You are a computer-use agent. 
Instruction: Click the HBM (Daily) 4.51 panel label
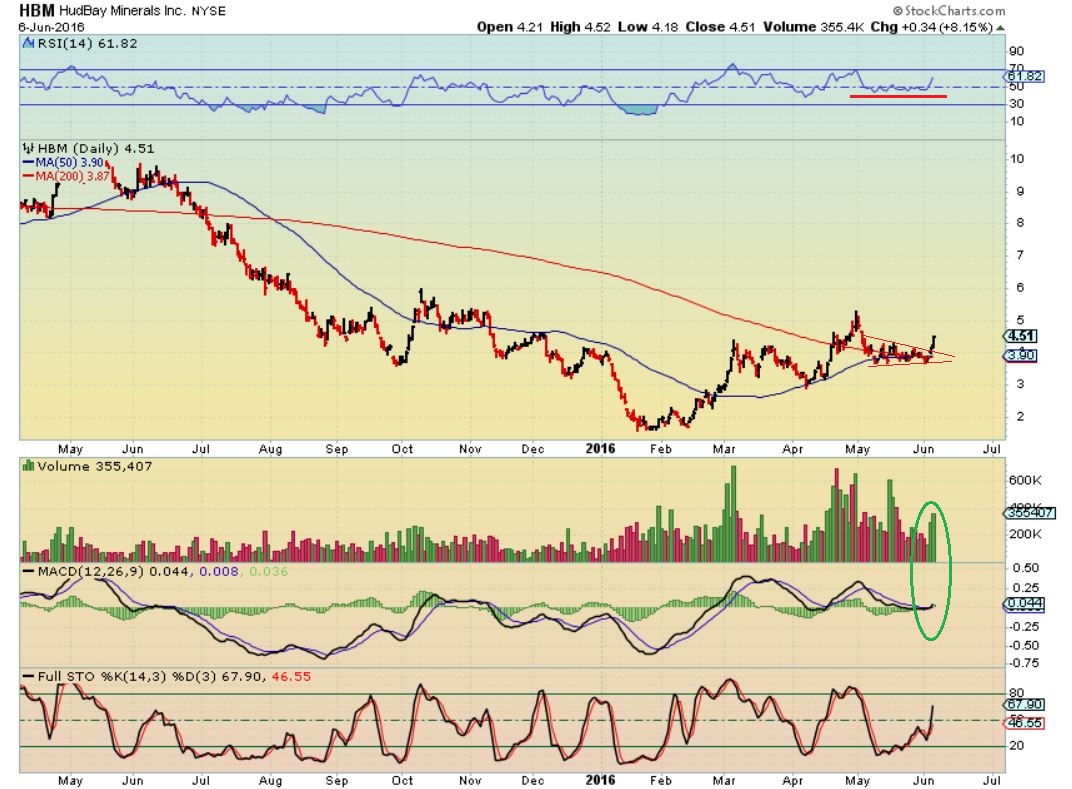[96, 148]
